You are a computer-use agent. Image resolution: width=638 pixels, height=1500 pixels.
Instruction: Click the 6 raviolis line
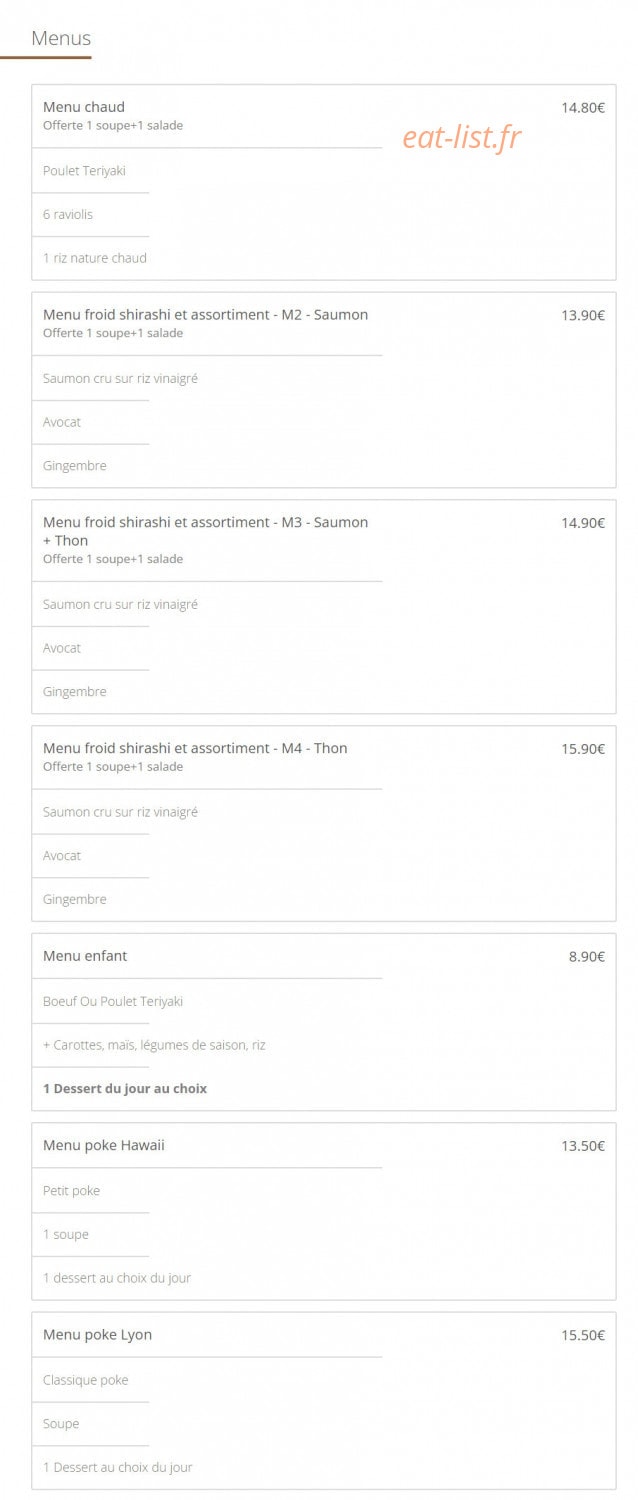(68, 214)
